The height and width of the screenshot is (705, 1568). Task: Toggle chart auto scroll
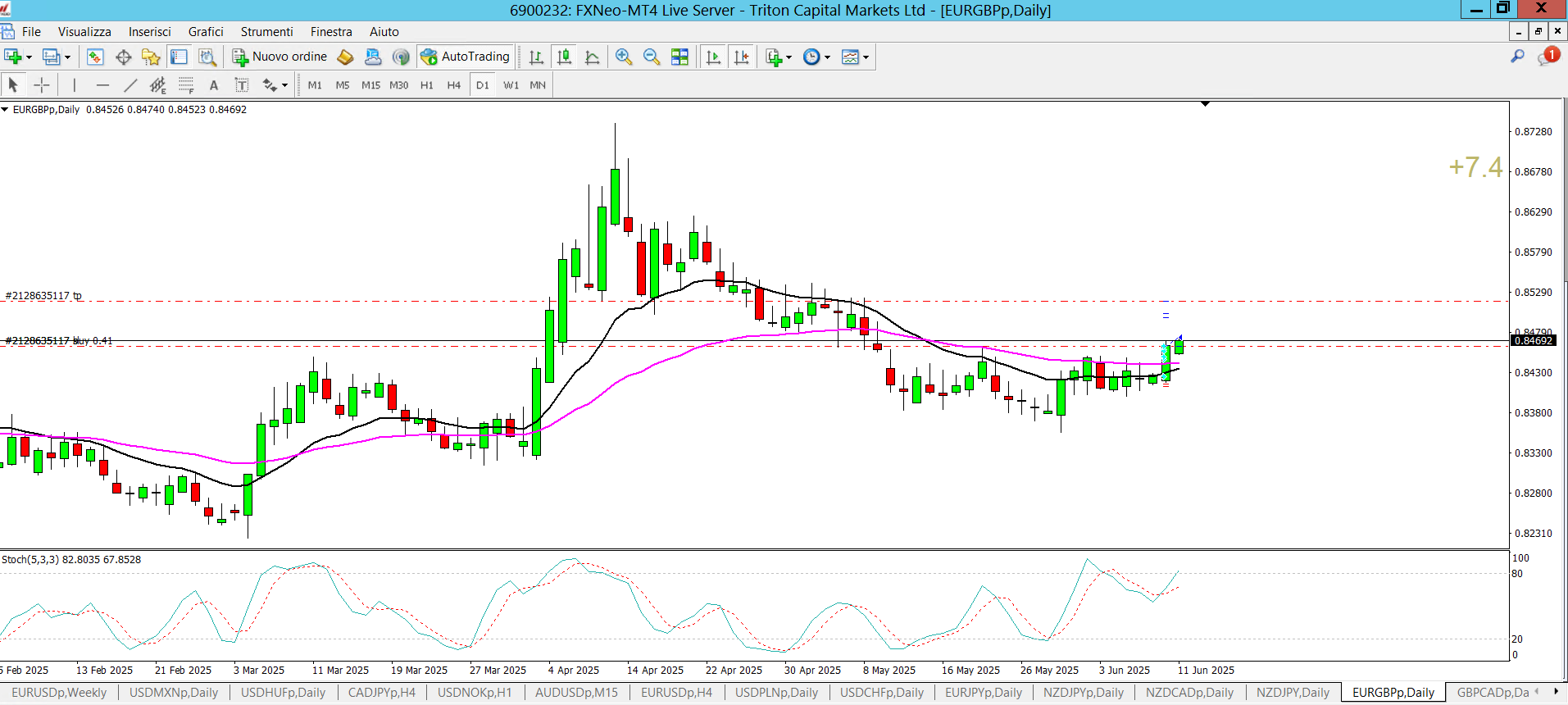coord(713,57)
